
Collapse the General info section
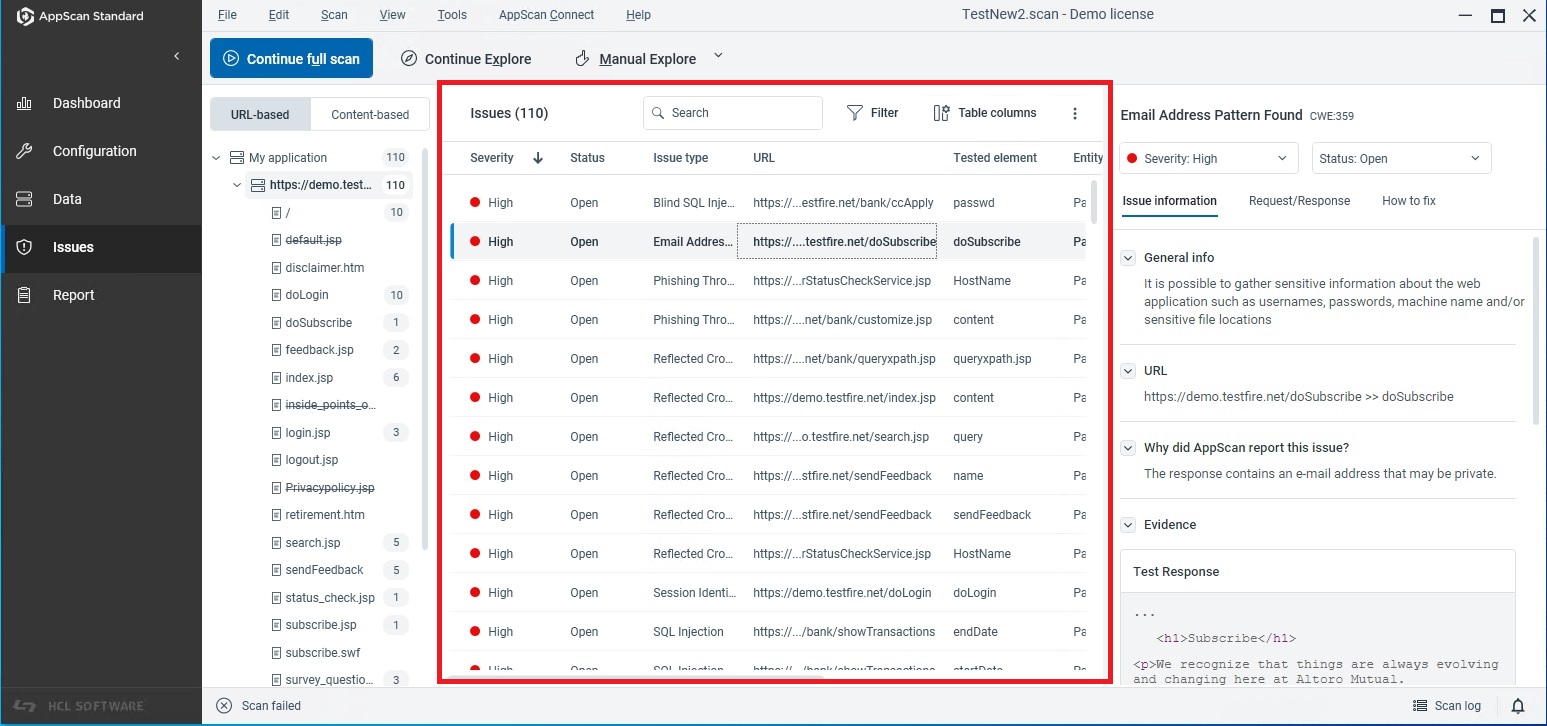pyautogui.click(x=1128, y=258)
